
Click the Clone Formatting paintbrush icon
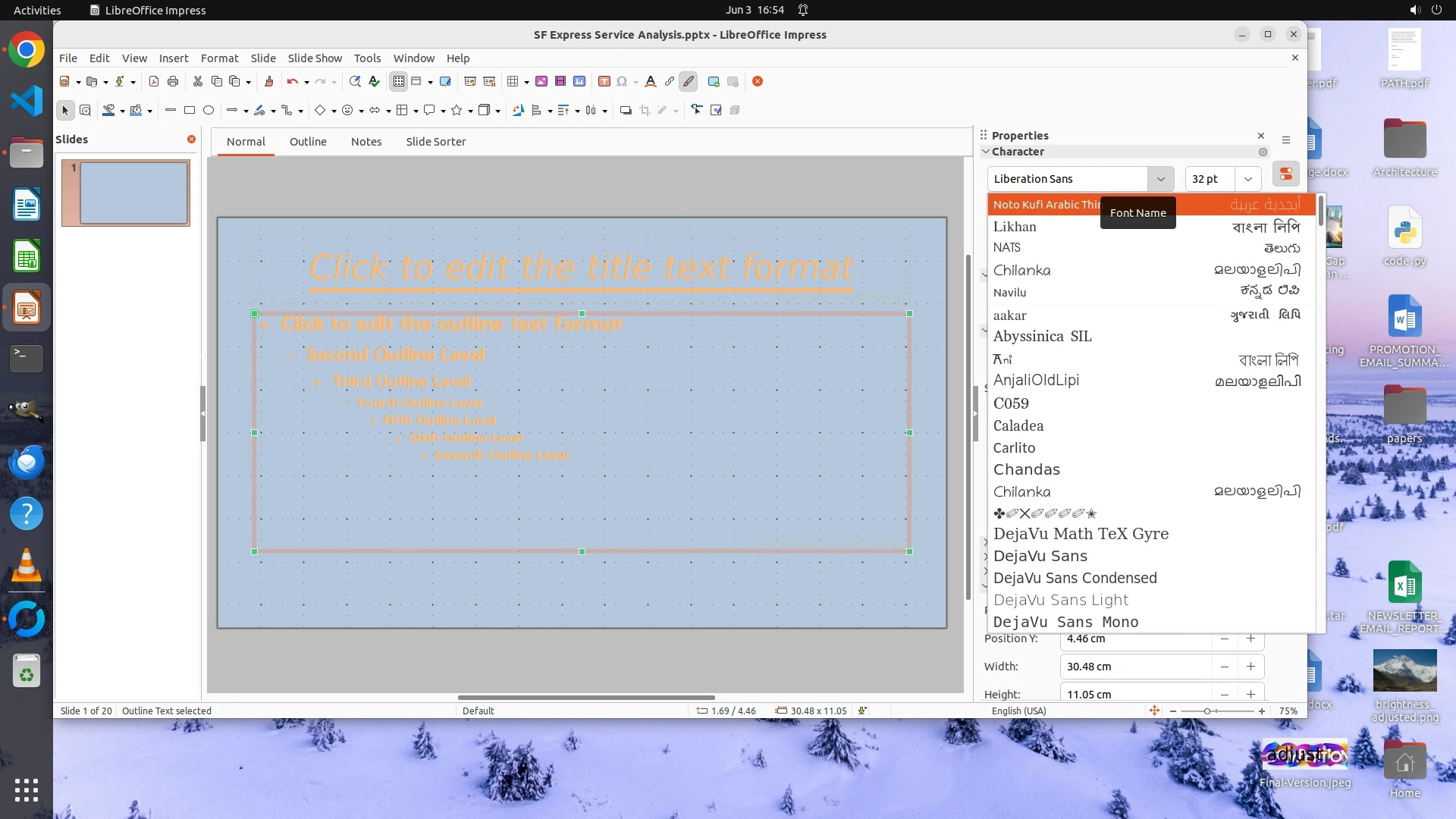(x=268, y=82)
